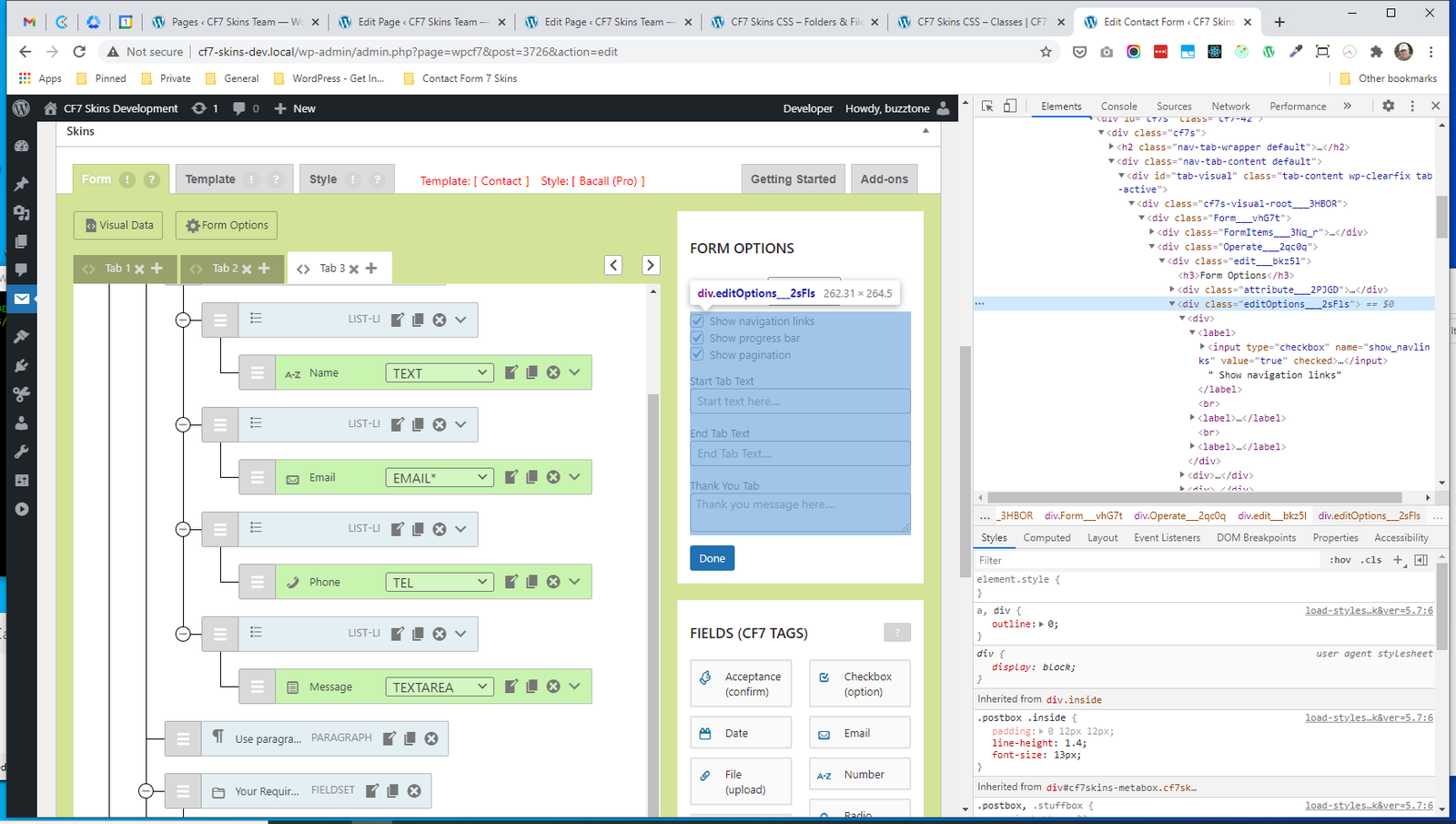The height and width of the screenshot is (824, 1456).
Task: Click the next tab right-arrow button
Action: tap(650, 265)
